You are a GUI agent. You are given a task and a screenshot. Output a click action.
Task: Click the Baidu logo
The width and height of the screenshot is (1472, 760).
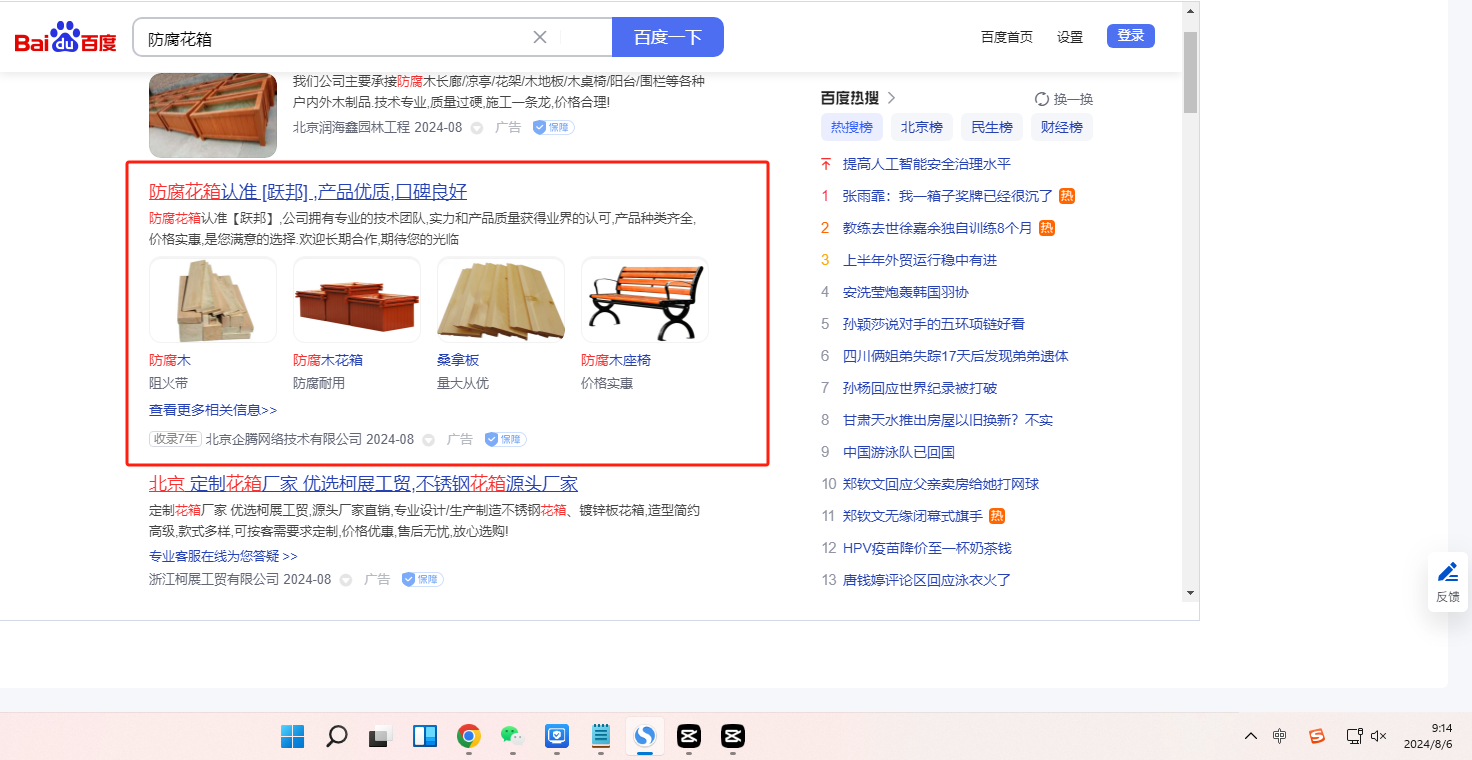coord(66,38)
